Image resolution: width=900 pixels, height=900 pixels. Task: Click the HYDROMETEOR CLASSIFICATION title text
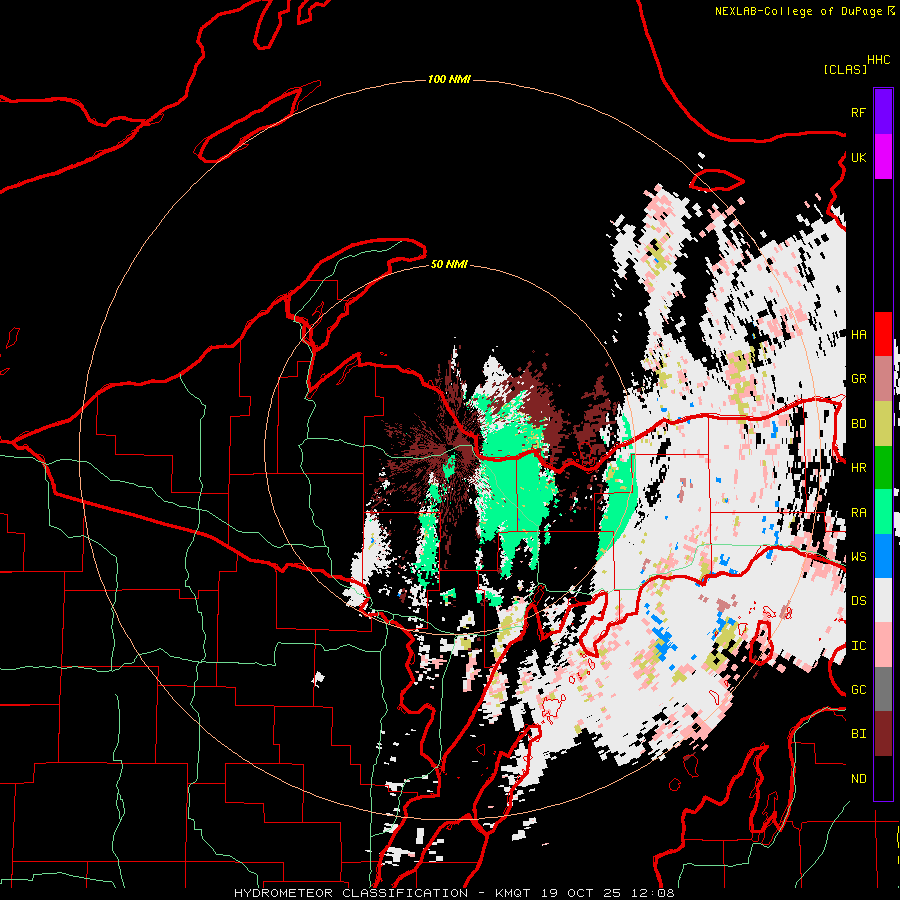(x=351, y=893)
